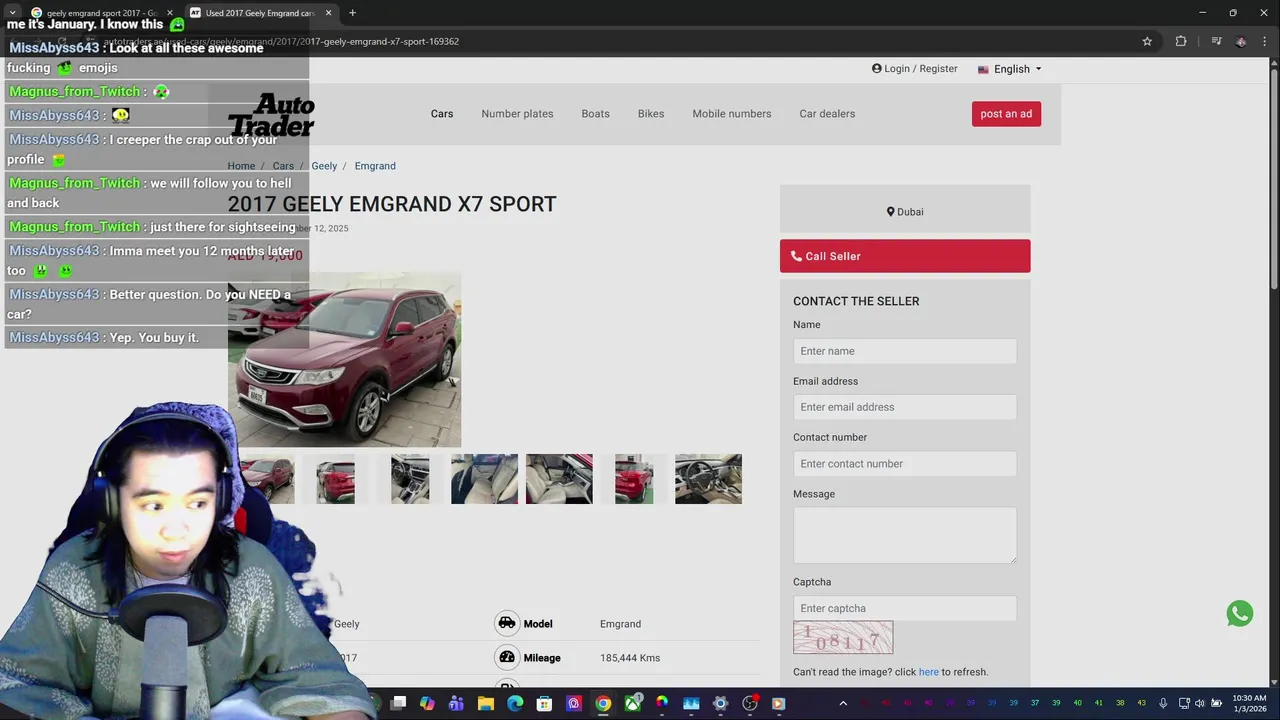Open the tab search dropdown arrow

point(12,13)
